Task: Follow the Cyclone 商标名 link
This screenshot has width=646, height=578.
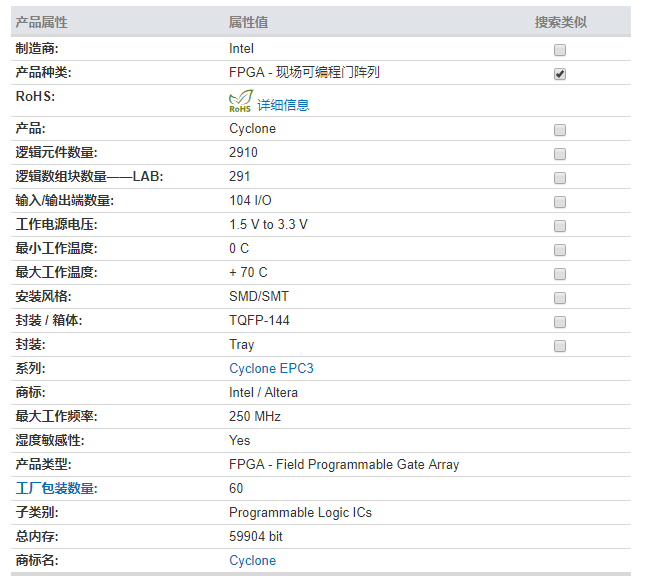Action: [x=252, y=561]
